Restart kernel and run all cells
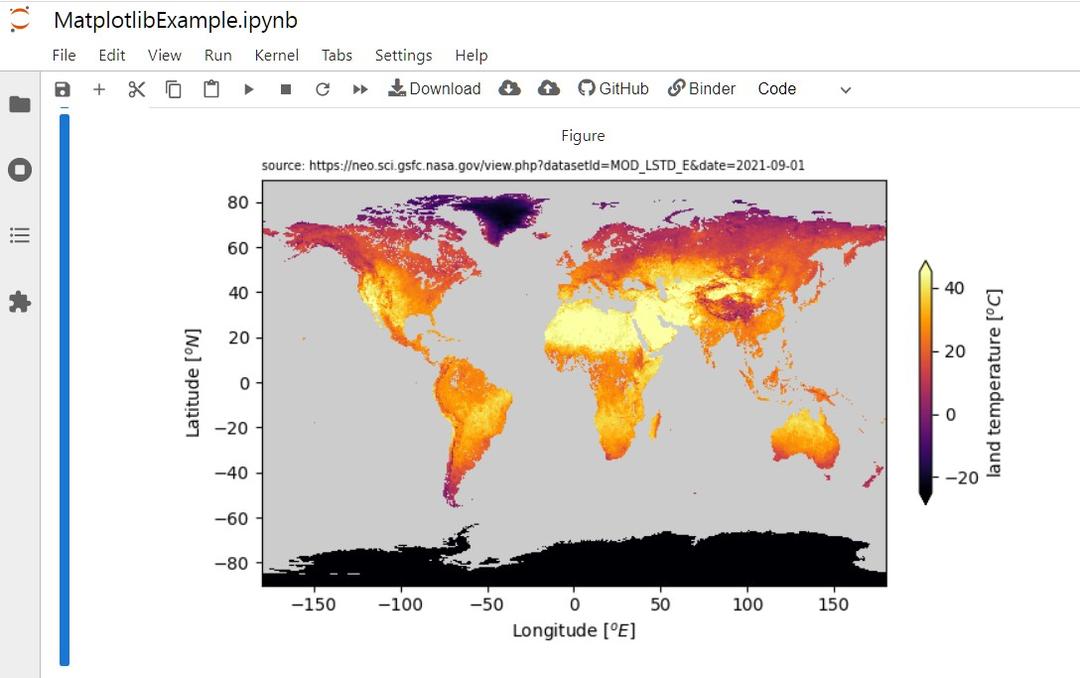The height and width of the screenshot is (678, 1080). pyautogui.click(x=360, y=89)
